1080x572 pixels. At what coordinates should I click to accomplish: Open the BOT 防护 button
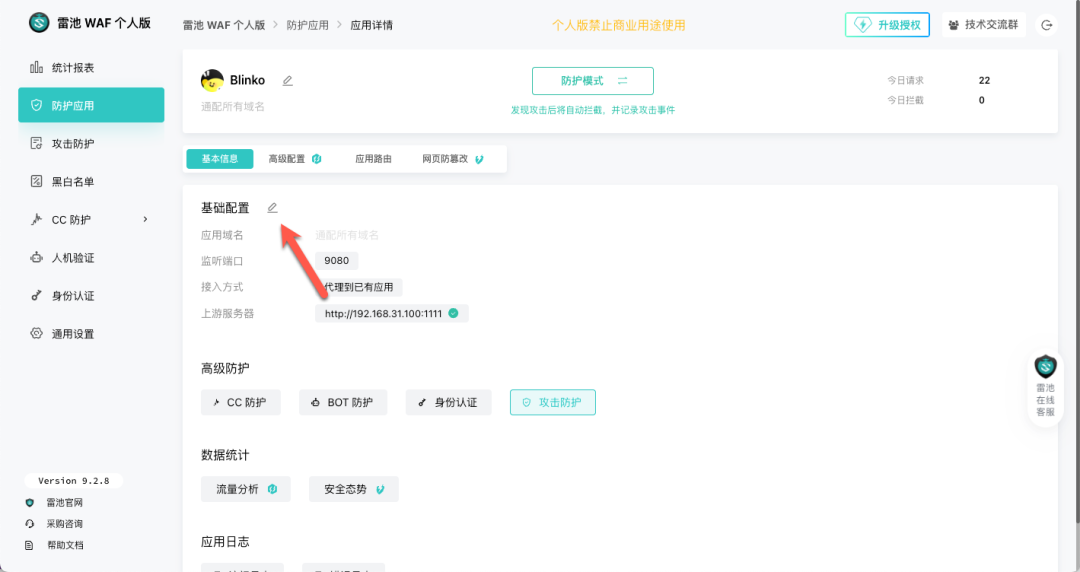(x=343, y=402)
